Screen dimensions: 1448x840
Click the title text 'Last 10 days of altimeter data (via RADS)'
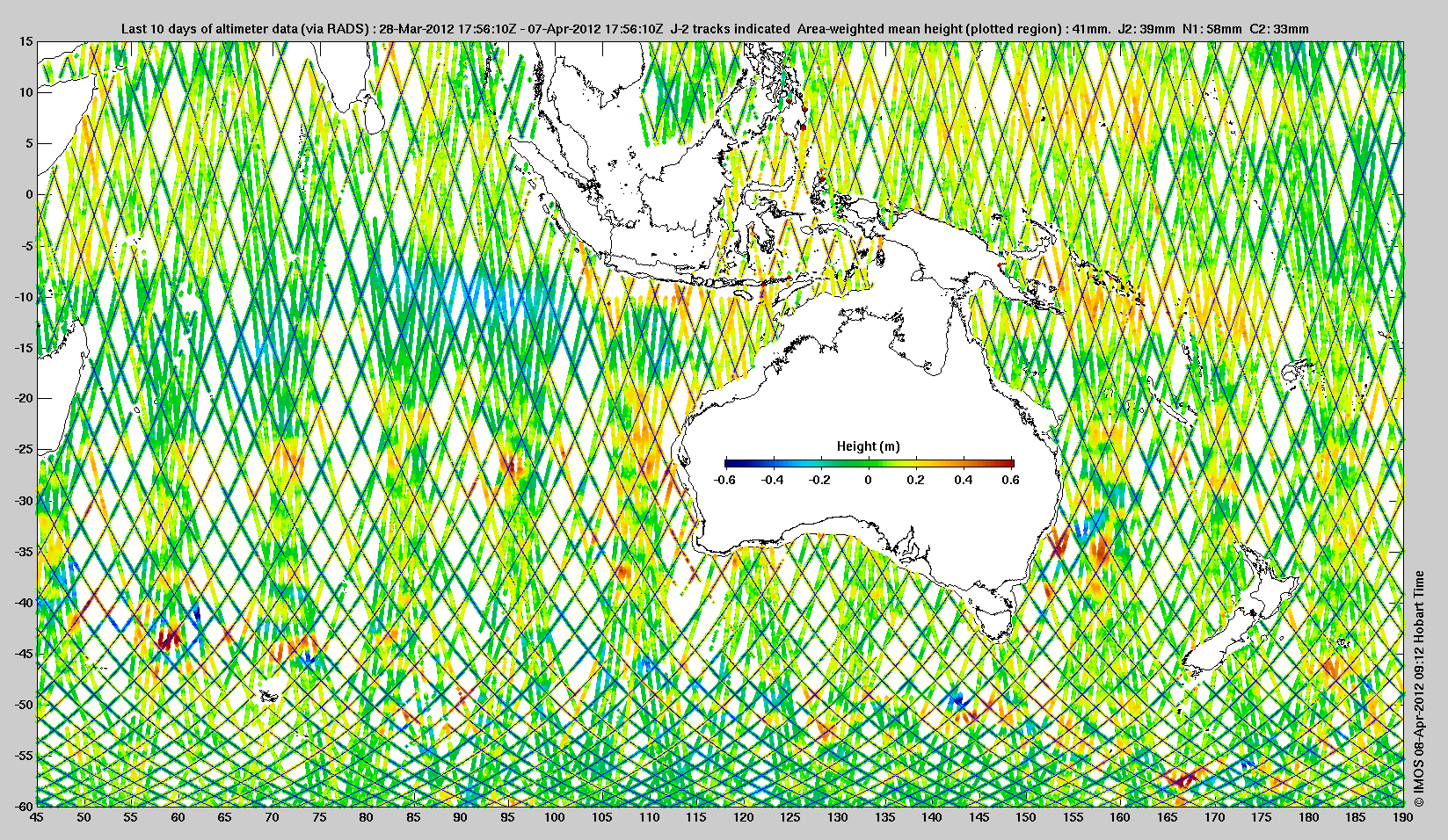click(x=245, y=29)
